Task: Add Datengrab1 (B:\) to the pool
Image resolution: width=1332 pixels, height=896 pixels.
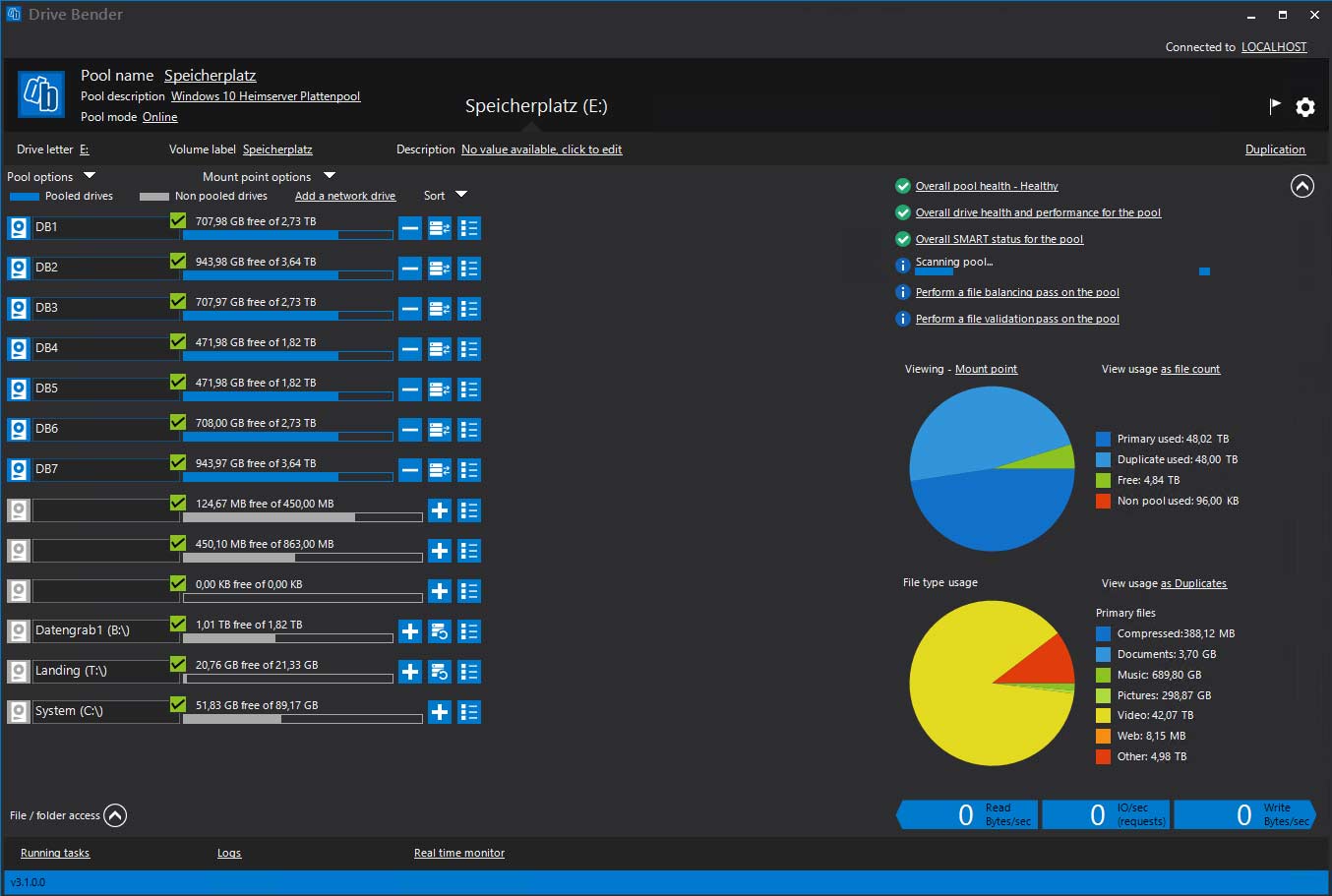Action: (410, 631)
